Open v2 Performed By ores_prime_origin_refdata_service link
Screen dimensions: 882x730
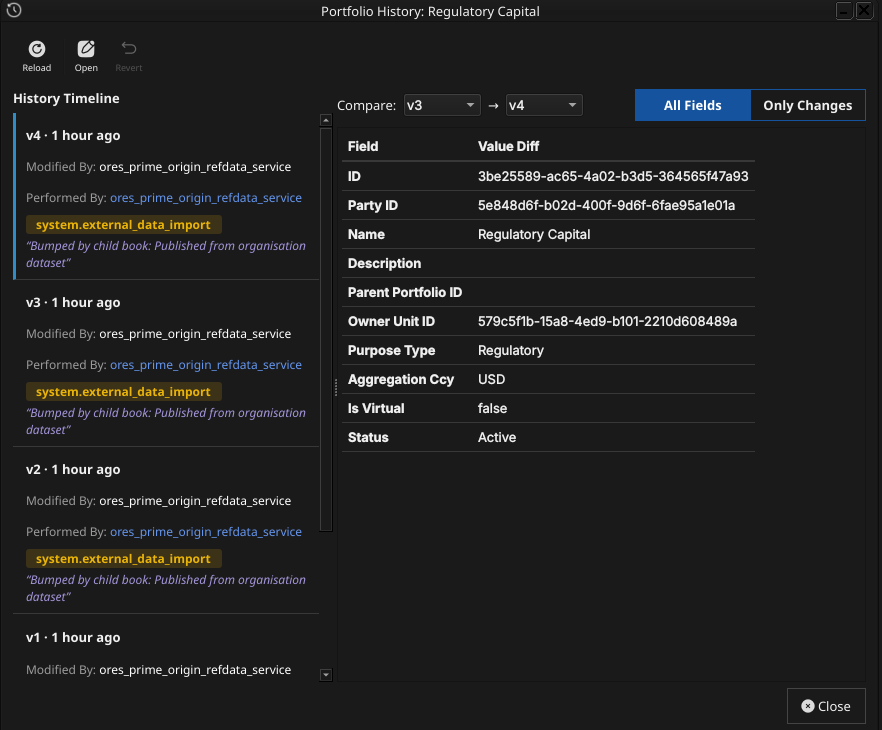(x=206, y=532)
